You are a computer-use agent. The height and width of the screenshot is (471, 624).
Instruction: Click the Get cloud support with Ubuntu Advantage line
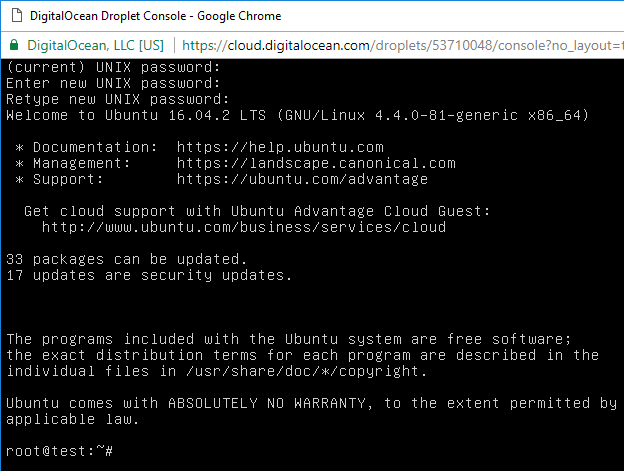click(x=257, y=211)
